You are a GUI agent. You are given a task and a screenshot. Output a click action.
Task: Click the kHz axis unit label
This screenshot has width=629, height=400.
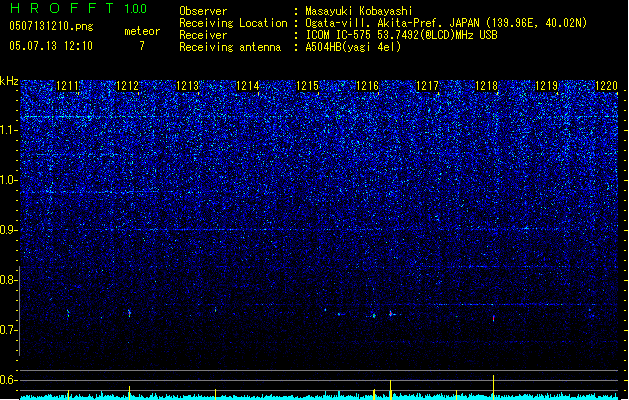click(x=9, y=81)
